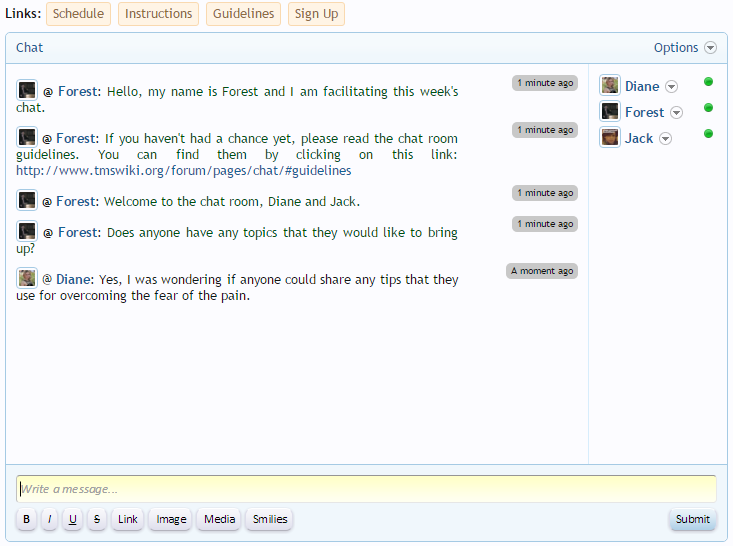Click Diane's avatar in user list

610,86
